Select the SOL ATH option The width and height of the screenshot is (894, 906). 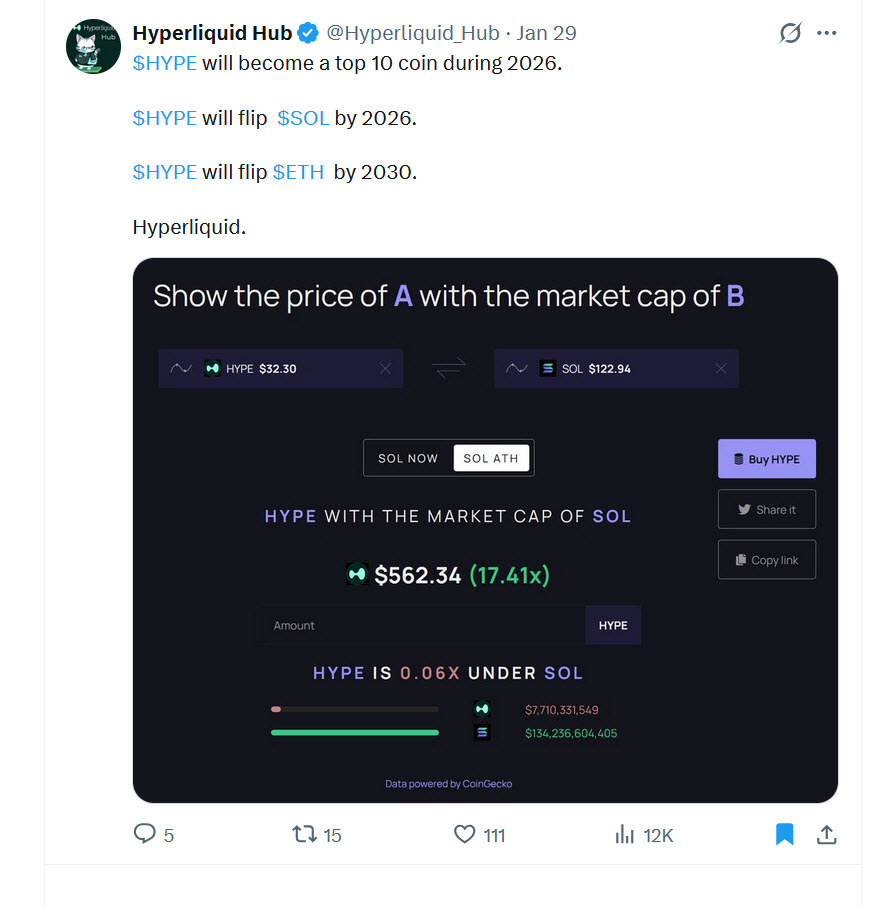coord(491,458)
